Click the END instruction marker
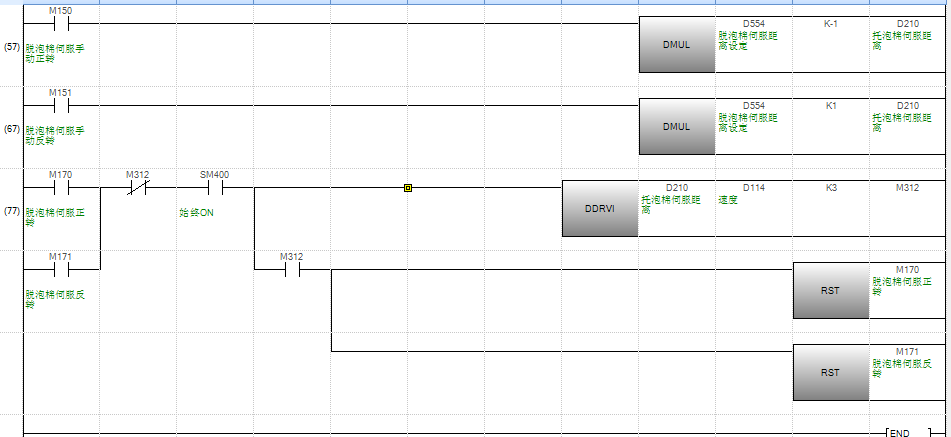Viewport: 951px width, 437px height. tap(900, 433)
